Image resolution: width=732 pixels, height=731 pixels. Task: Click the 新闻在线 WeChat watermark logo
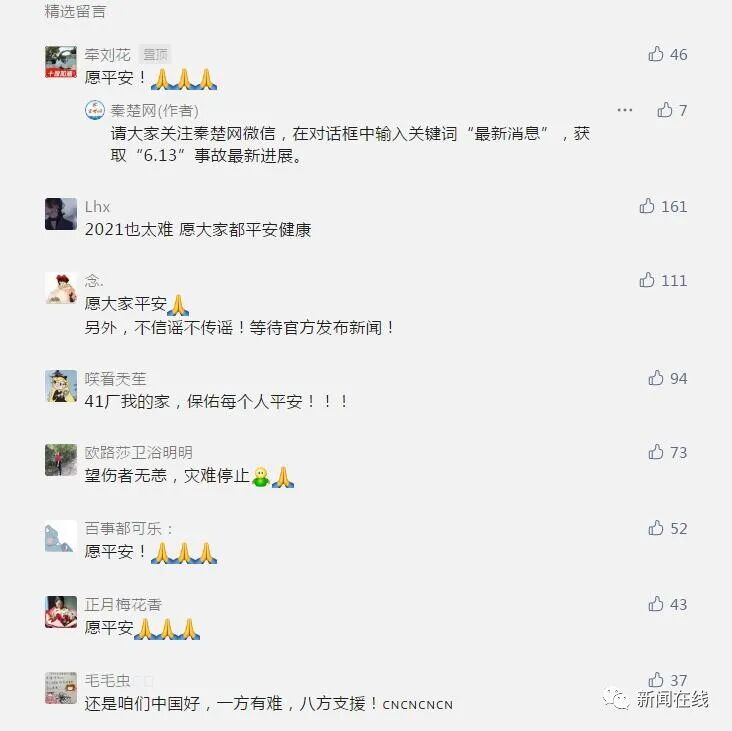click(655, 699)
